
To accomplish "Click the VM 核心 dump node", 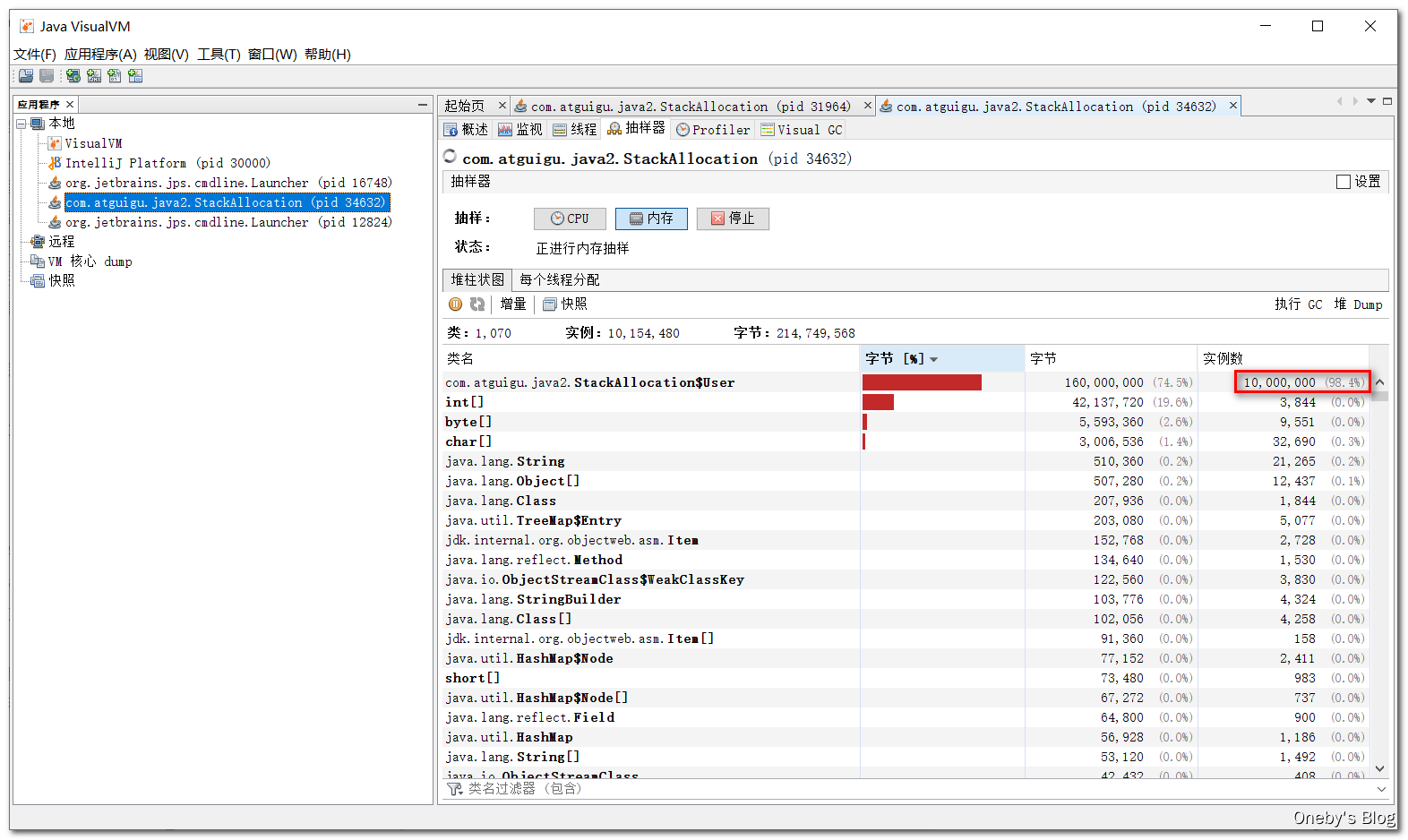I will pos(90,261).
